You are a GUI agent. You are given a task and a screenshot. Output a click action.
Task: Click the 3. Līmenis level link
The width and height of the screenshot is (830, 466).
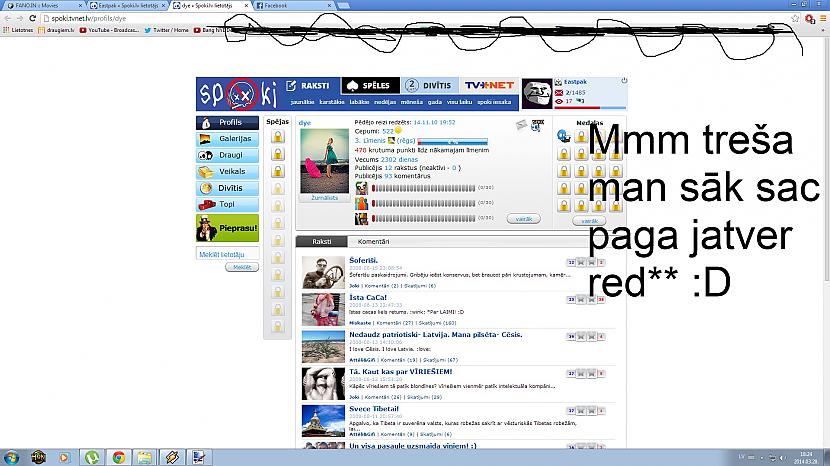[370, 141]
